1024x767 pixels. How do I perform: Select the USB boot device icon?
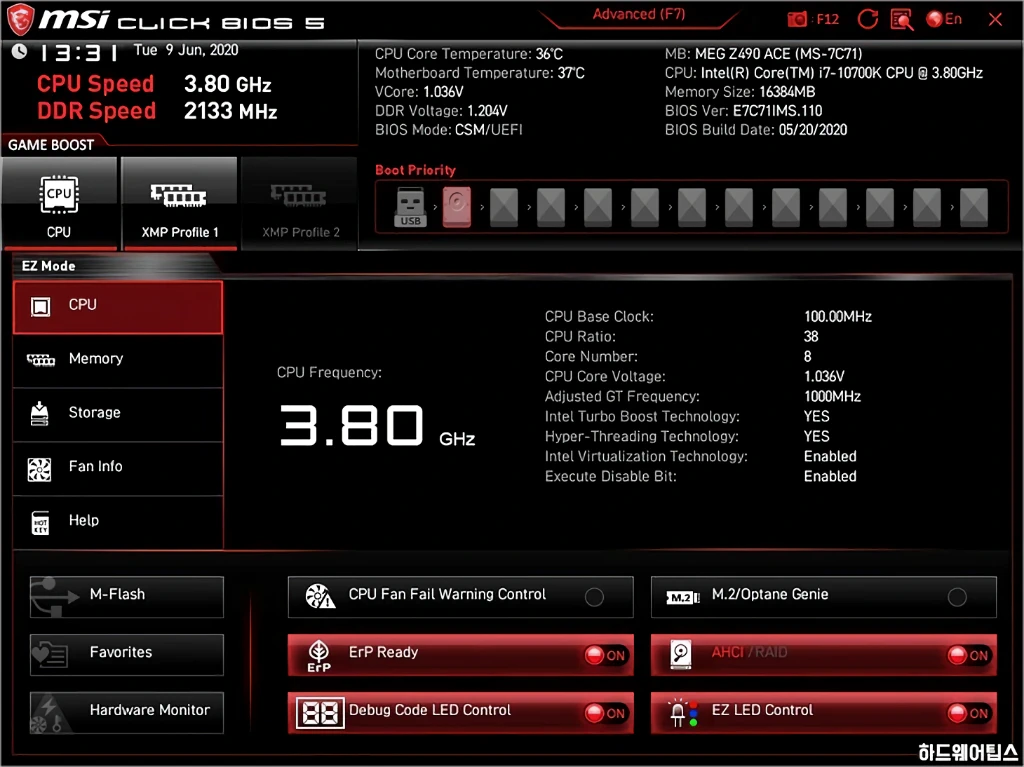coord(410,207)
